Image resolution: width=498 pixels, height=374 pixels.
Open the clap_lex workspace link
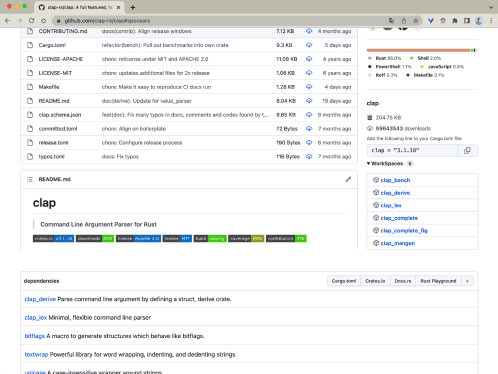pyautogui.click(x=391, y=205)
